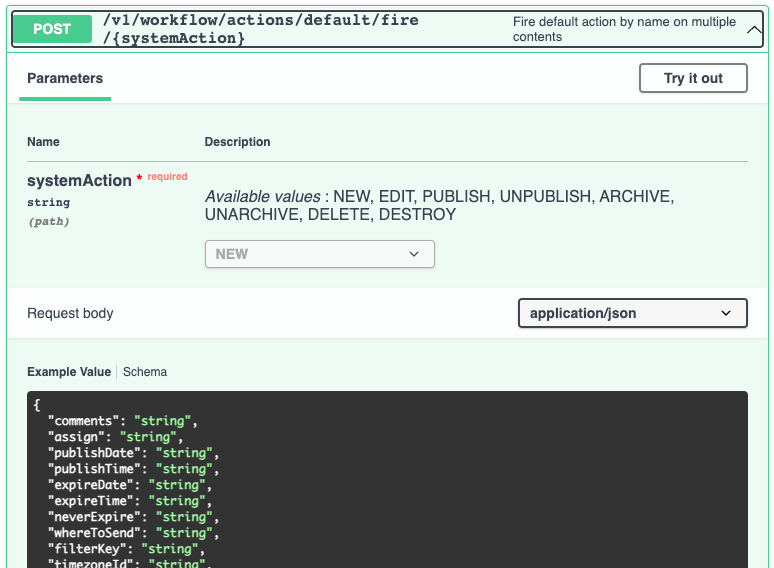Collapse the POST endpoint with the chevron arrow
774x568 pixels.
click(754, 30)
